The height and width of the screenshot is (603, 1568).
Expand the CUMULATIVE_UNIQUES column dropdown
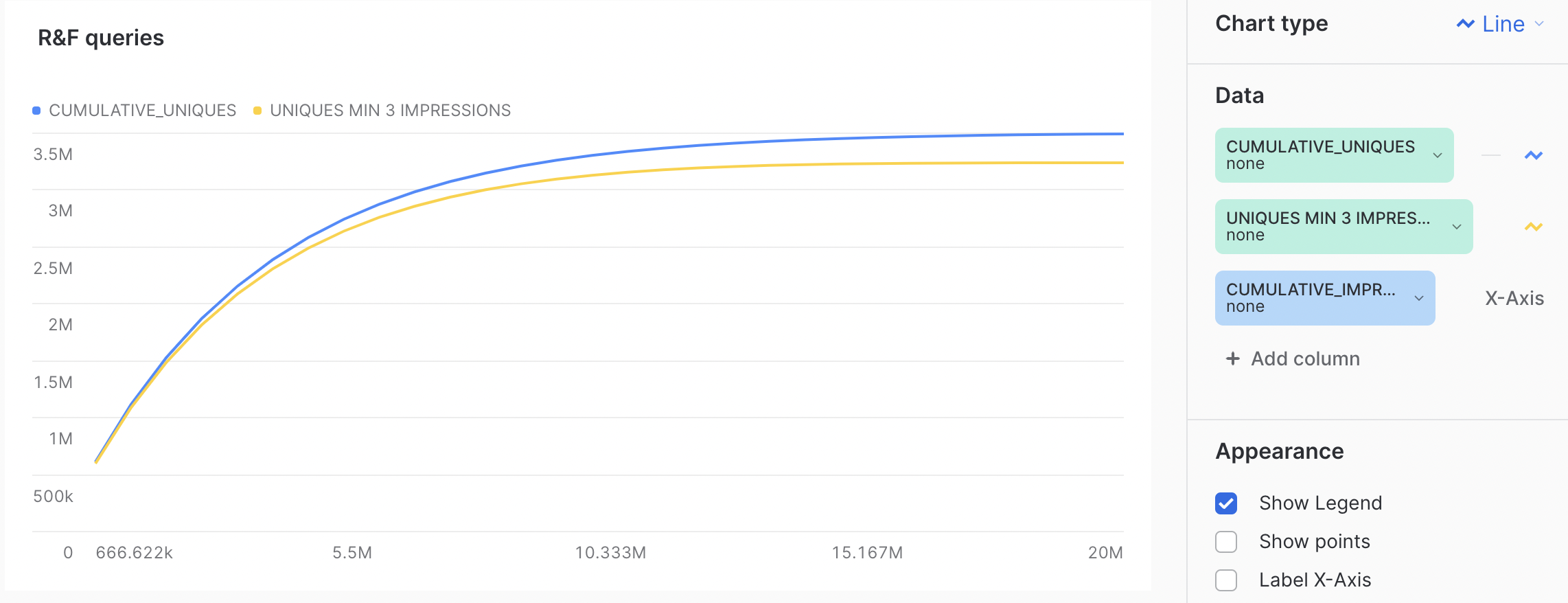(1437, 155)
